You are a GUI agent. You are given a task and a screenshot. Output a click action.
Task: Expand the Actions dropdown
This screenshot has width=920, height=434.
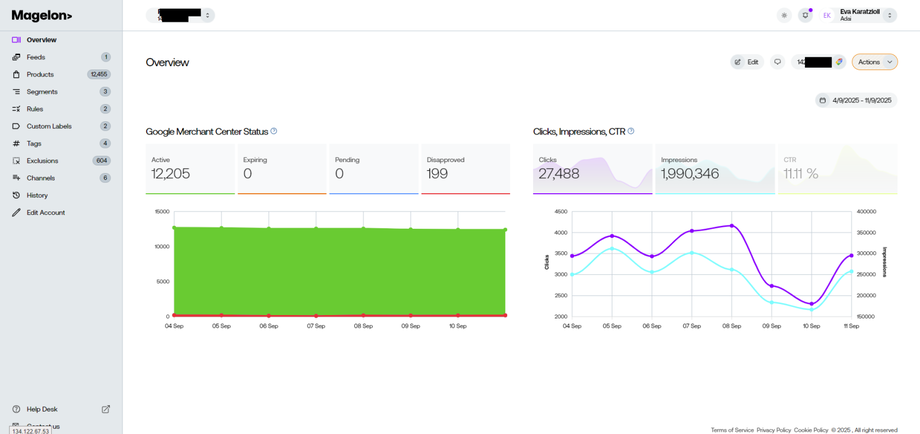pyautogui.click(x=889, y=62)
